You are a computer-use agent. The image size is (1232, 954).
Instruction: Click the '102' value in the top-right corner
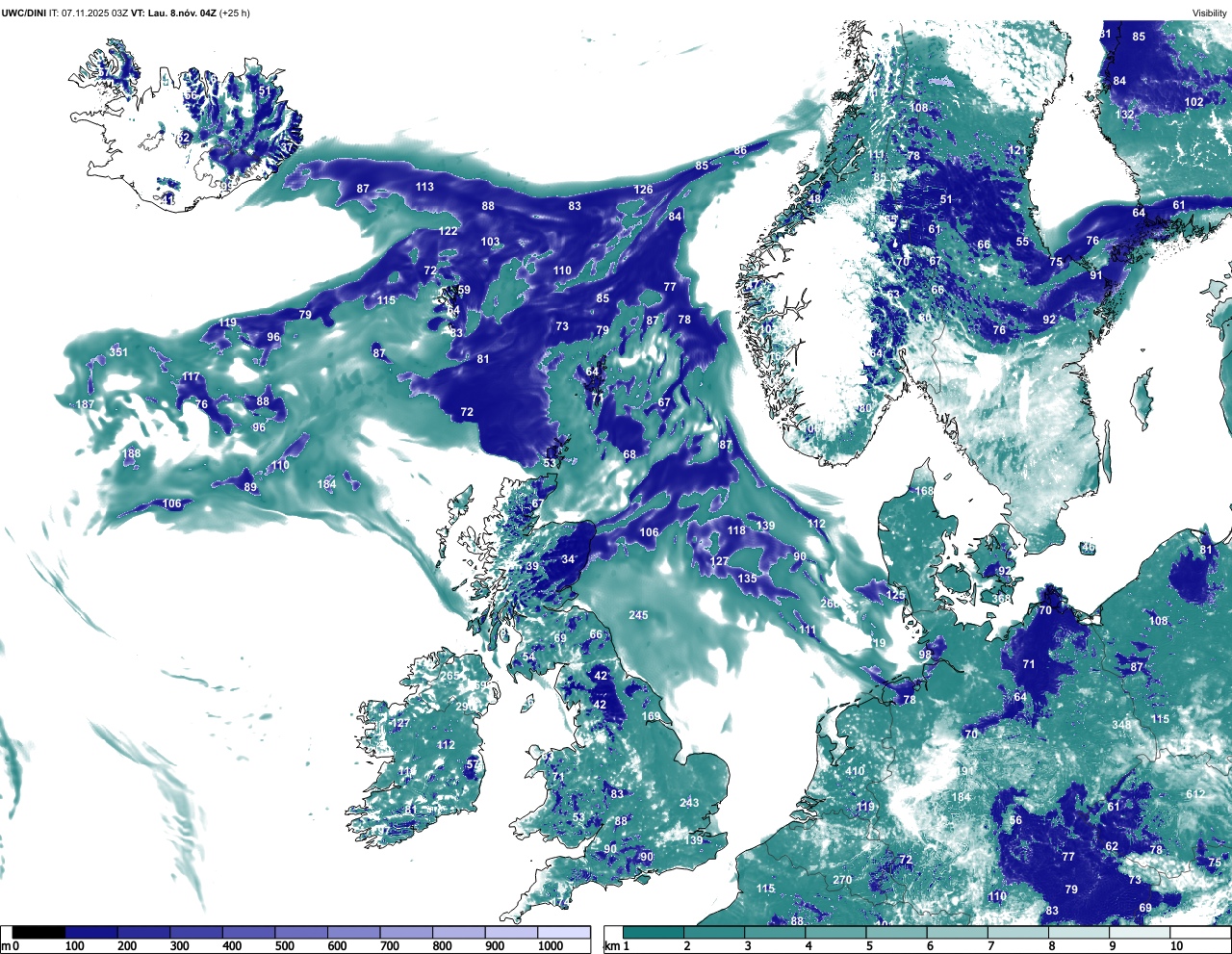pos(1194,102)
